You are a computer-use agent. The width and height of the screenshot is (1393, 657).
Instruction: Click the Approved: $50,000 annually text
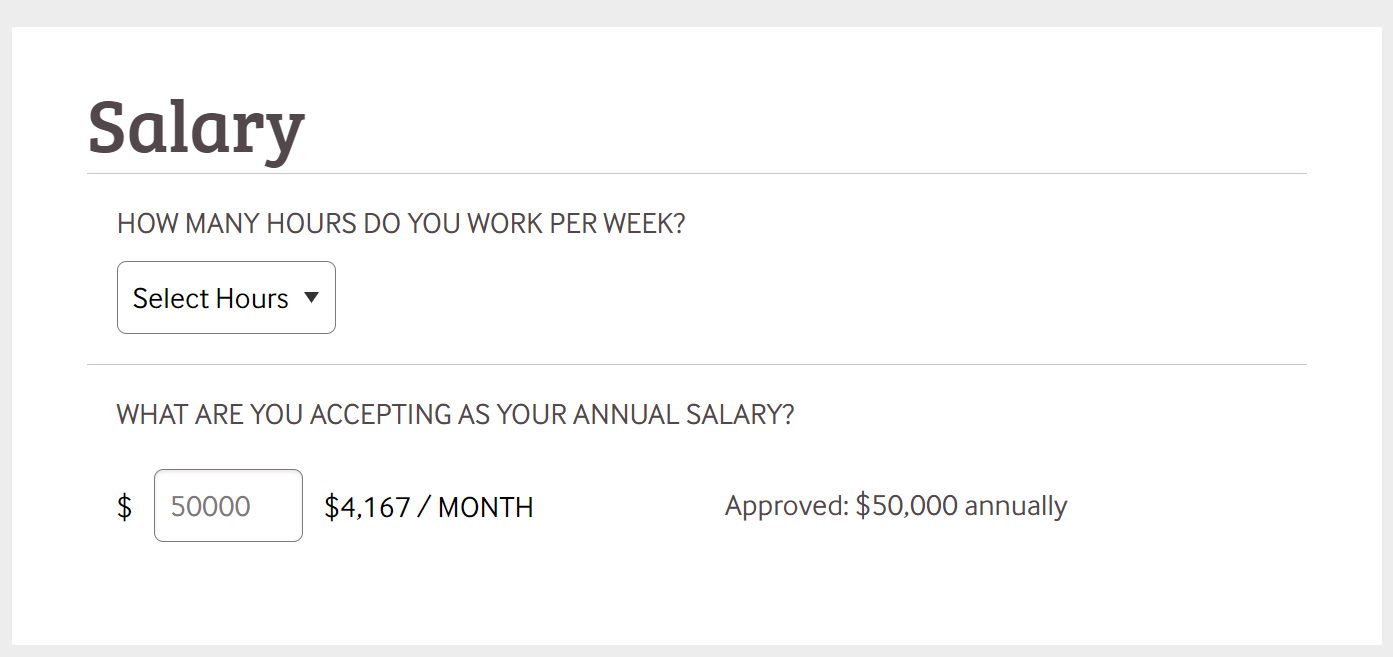tap(896, 506)
